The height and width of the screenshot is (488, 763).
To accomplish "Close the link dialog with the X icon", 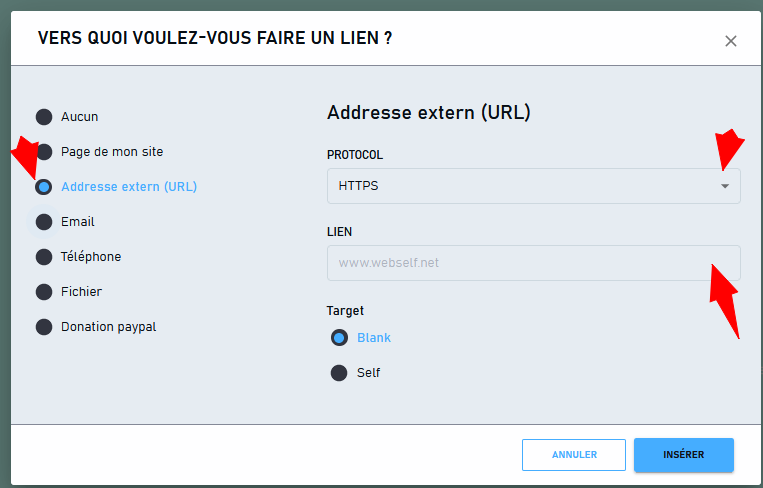I will 730,41.
